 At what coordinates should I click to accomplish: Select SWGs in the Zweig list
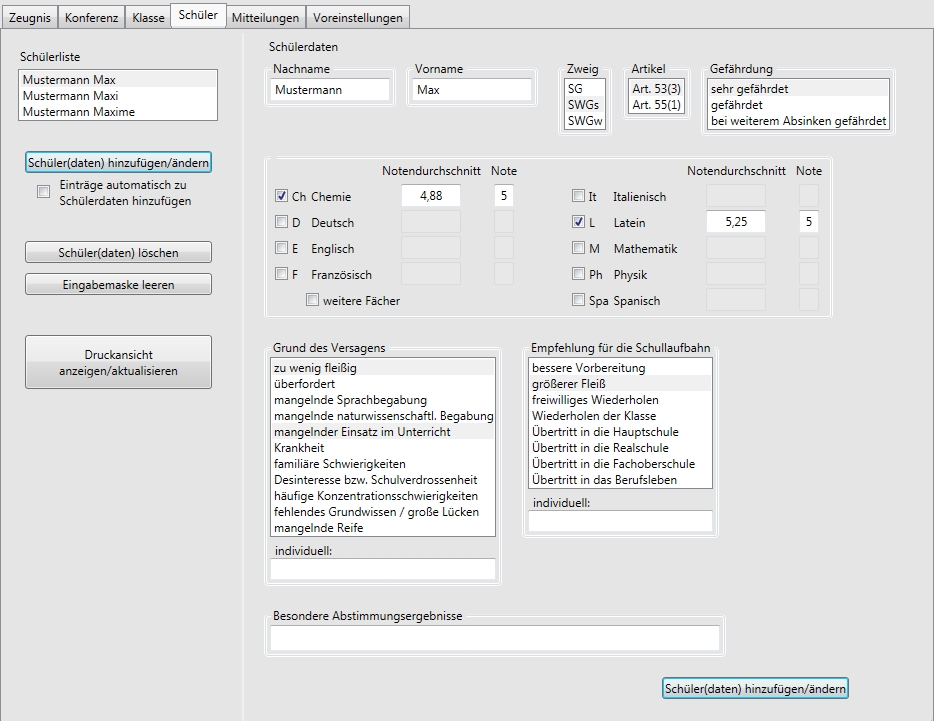point(584,104)
